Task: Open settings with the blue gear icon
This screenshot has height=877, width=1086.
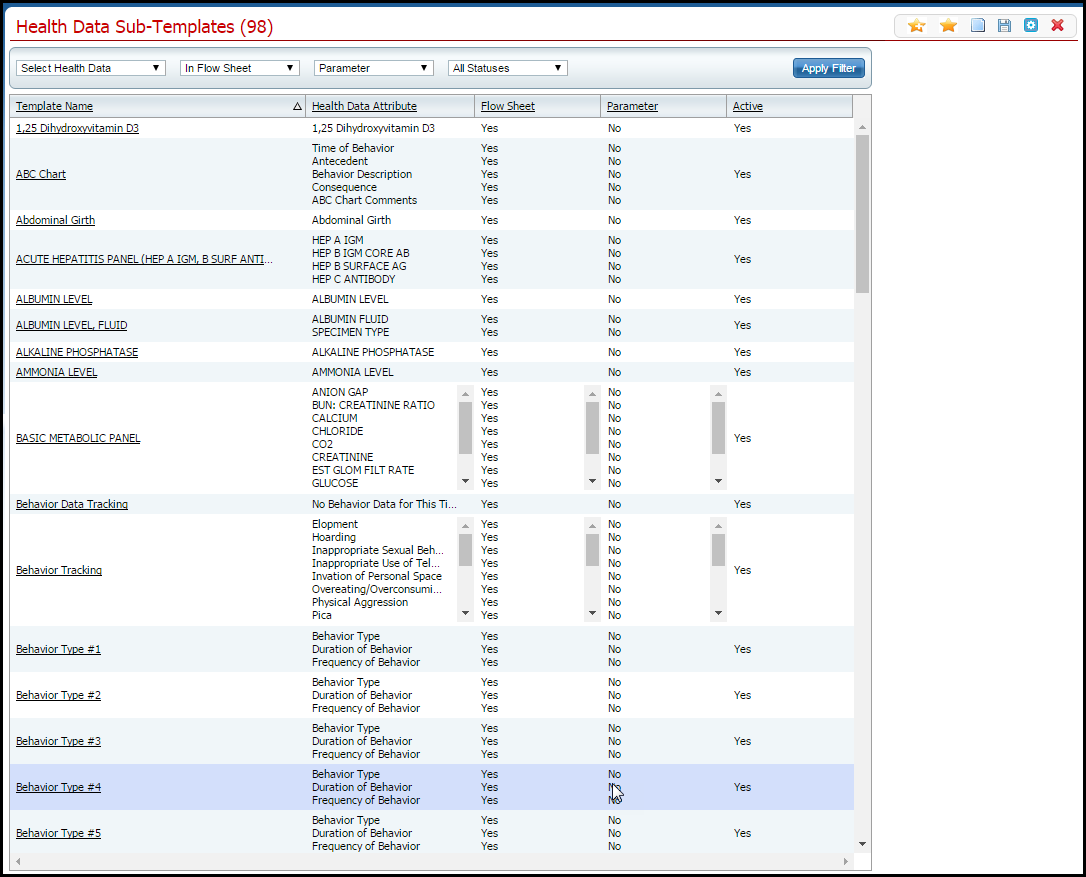Action: 1031,26
